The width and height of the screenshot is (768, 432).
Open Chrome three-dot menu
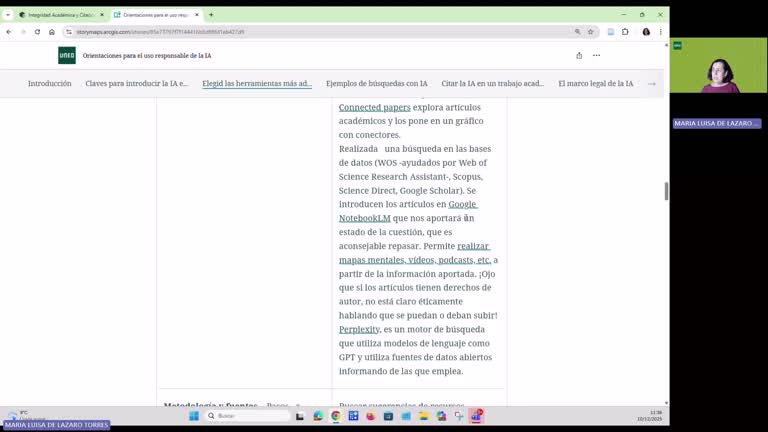pos(660,32)
